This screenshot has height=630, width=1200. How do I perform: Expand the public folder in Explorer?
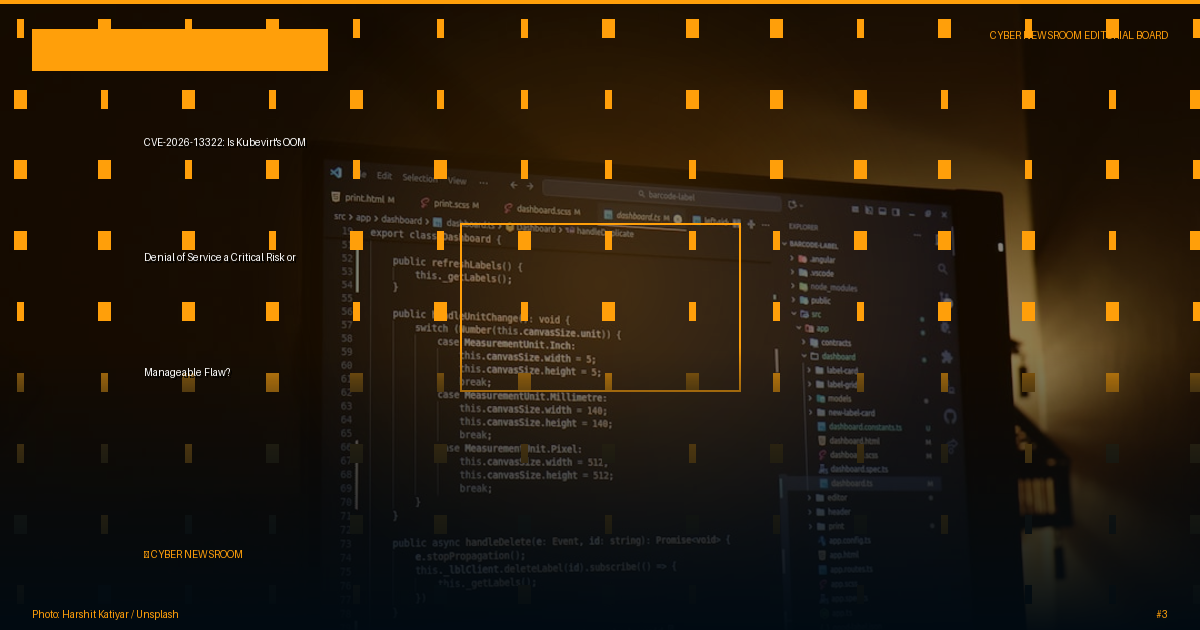811,300
